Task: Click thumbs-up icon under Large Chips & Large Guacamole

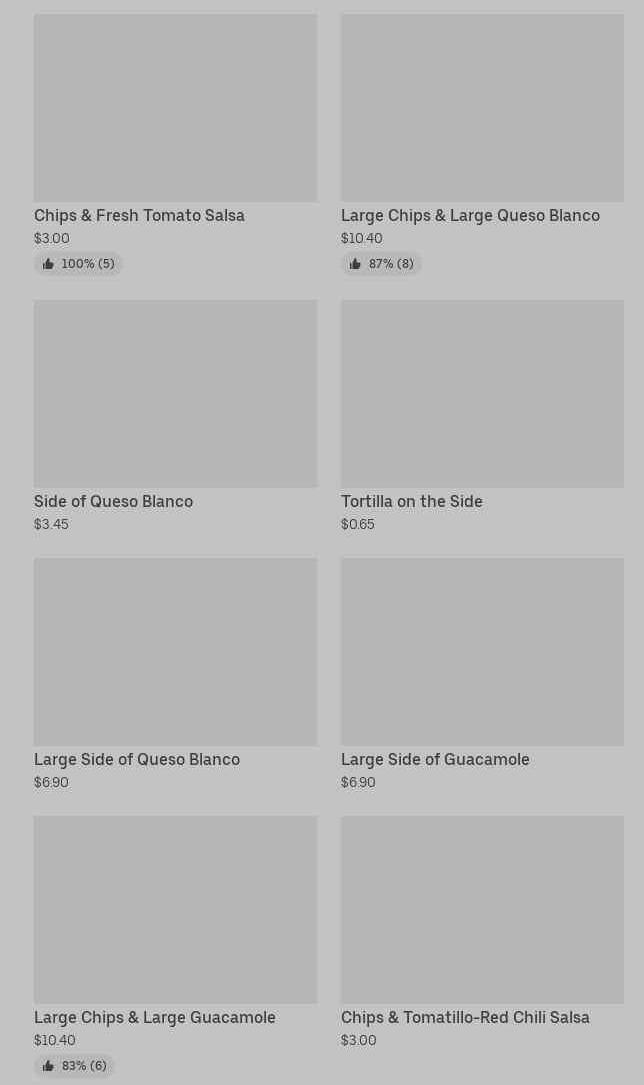Action: pos(48,1066)
